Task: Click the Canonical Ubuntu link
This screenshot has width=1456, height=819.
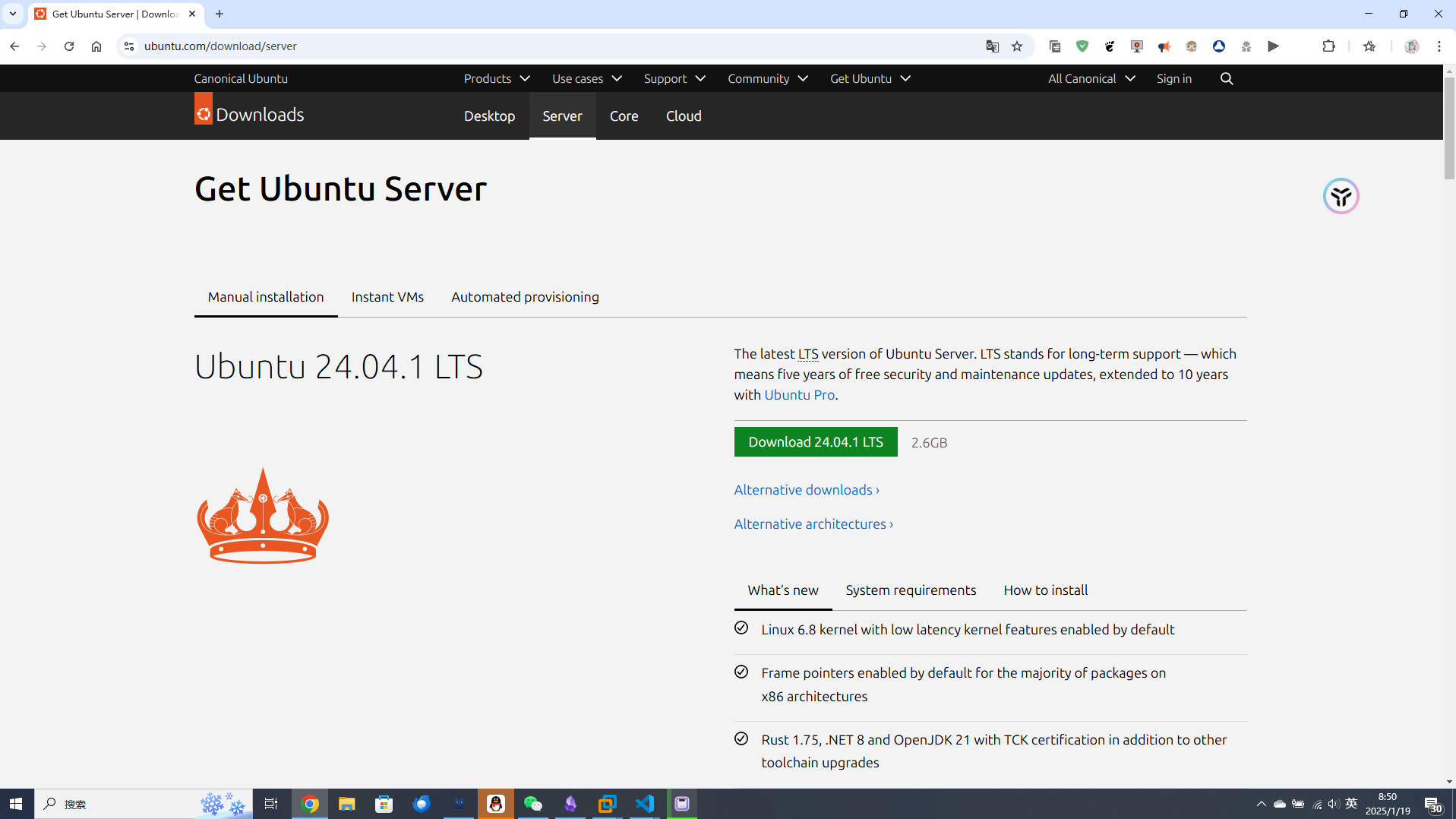Action: coord(241,78)
